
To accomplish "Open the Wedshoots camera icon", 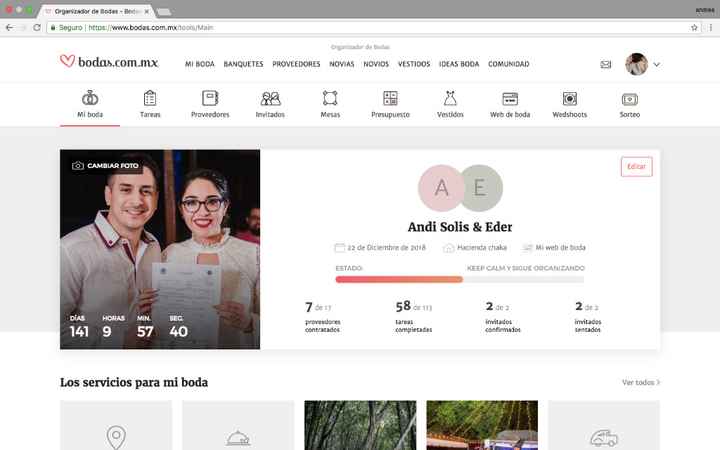I will coord(569,99).
